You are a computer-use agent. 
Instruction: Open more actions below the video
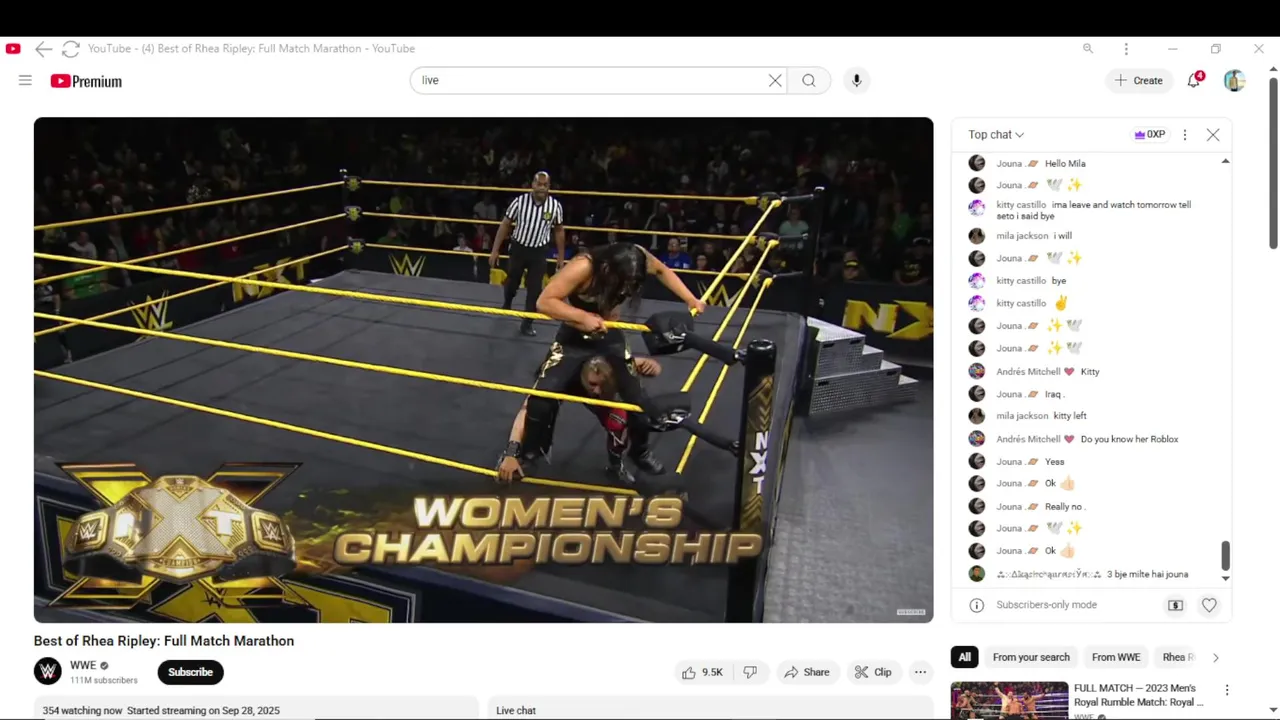tap(920, 672)
